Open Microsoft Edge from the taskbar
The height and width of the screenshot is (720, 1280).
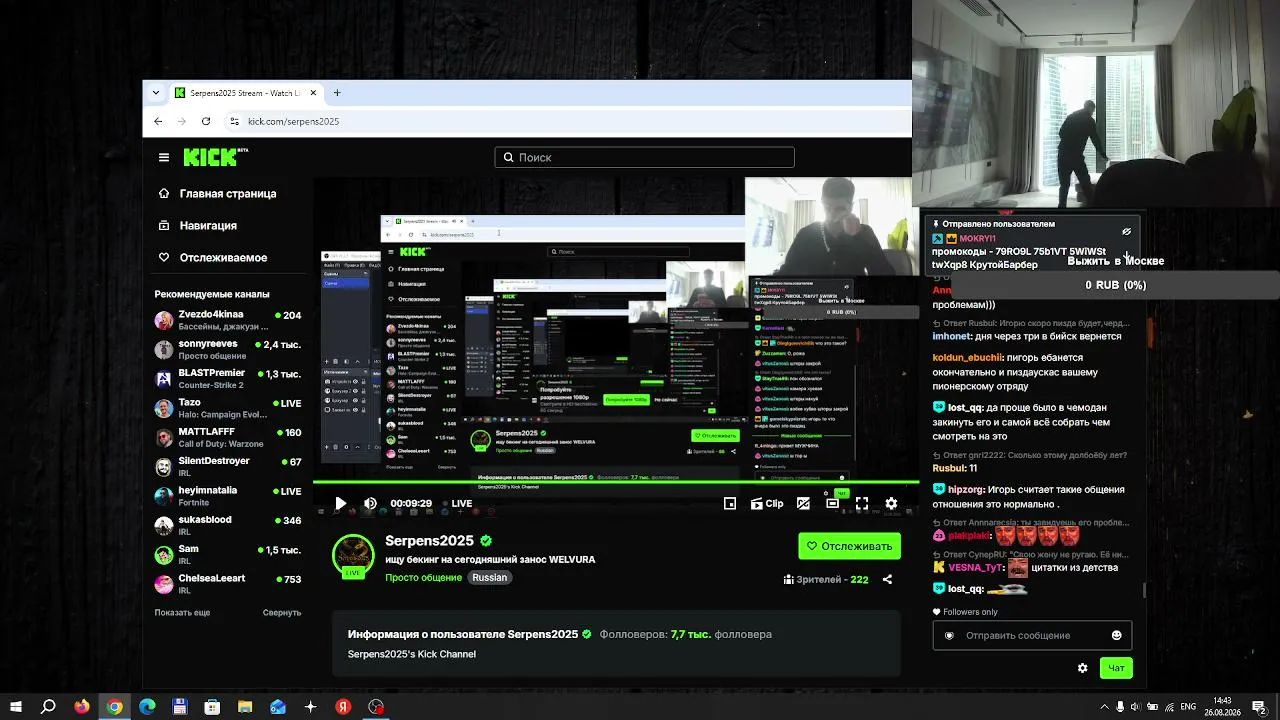click(x=147, y=707)
